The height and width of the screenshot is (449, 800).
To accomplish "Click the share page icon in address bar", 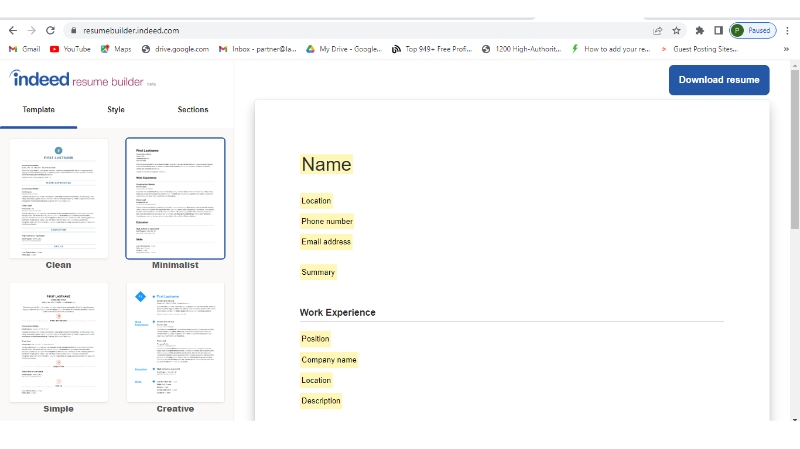I will (657, 31).
